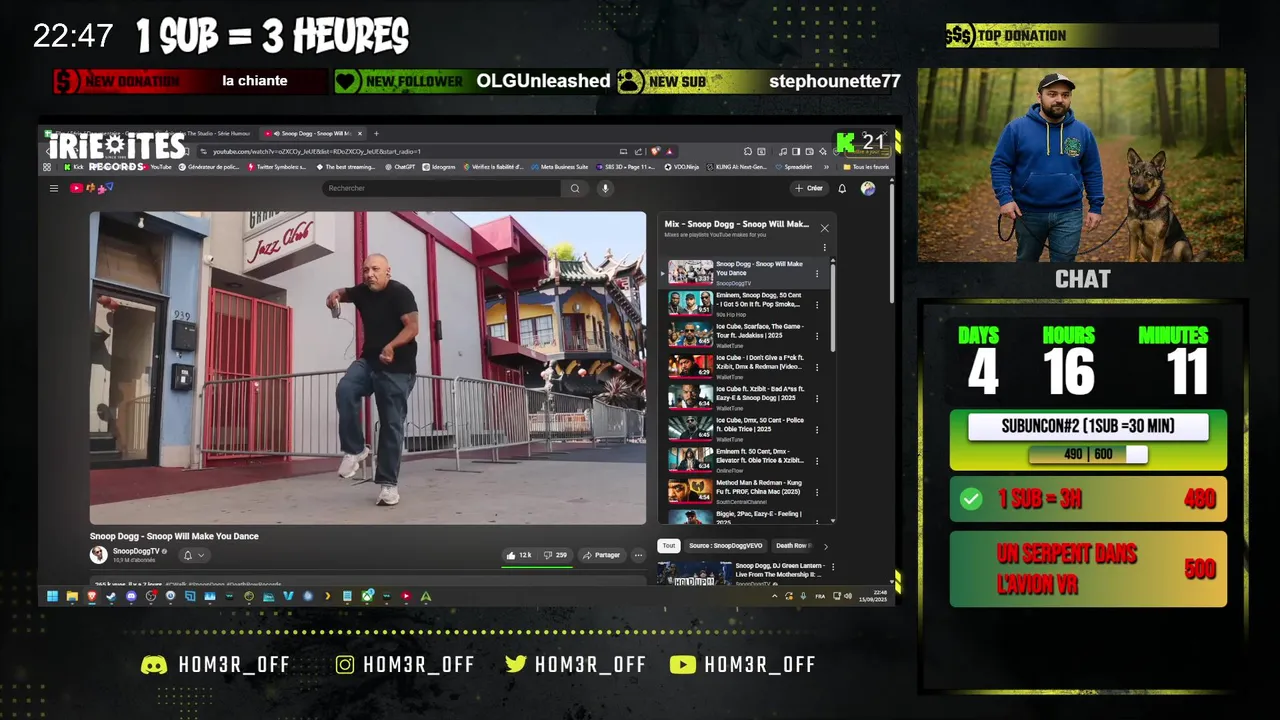Like the video with 12 k likes
This screenshot has height=720, width=1280.
(519, 555)
